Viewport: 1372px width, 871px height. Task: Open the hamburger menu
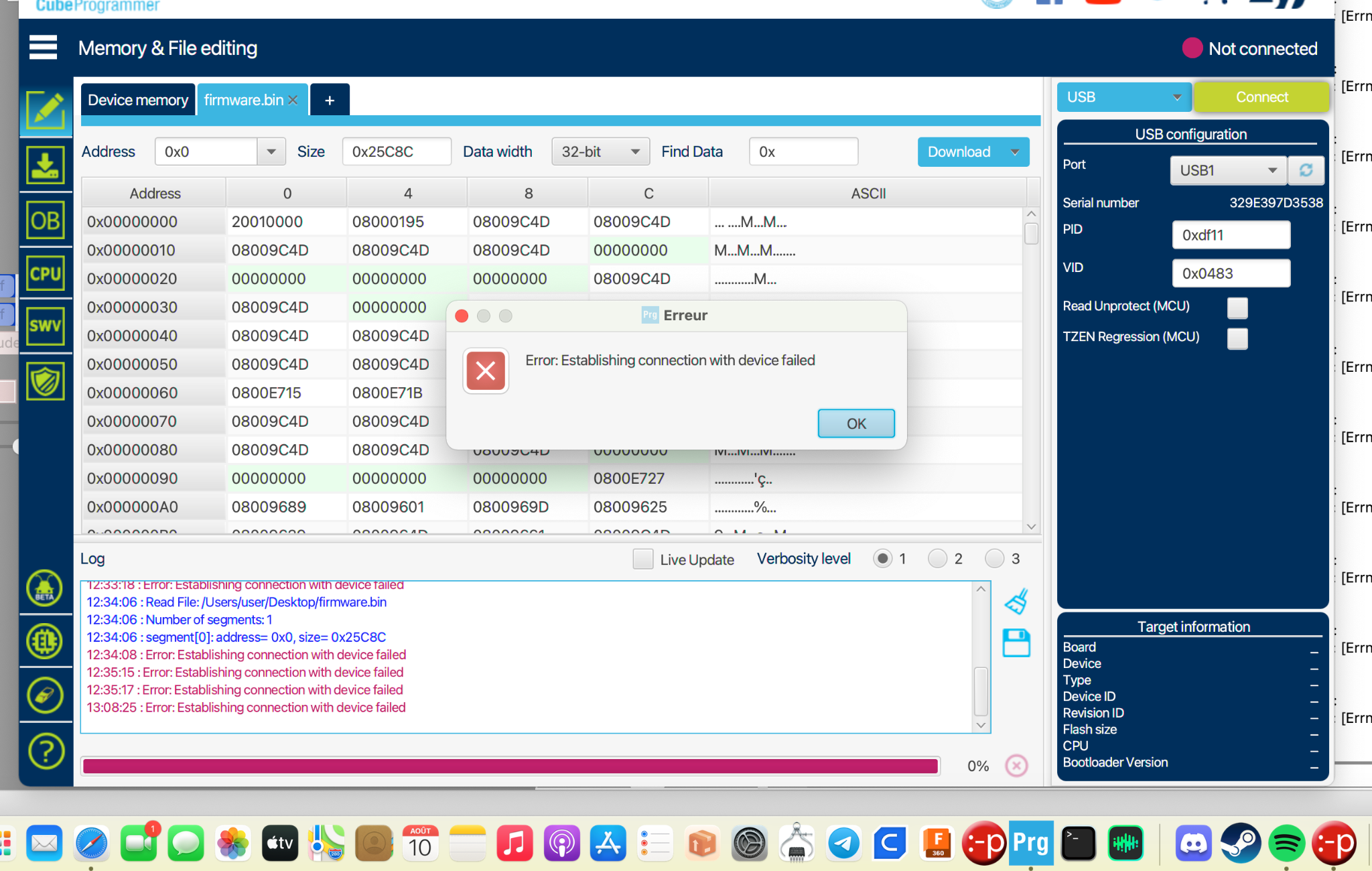coord(44,48)
